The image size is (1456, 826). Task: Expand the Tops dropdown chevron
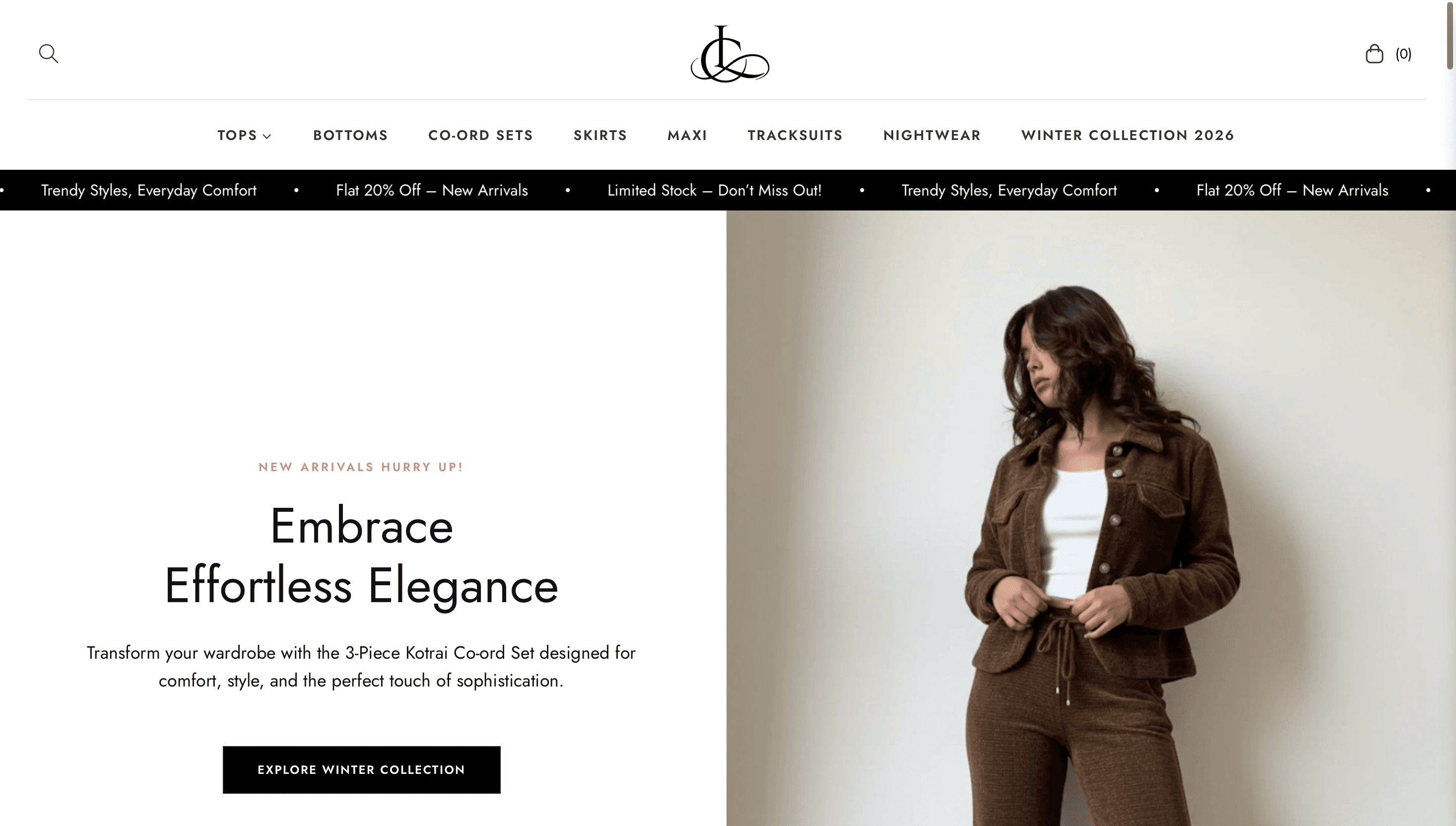click(x=267, y=136)
